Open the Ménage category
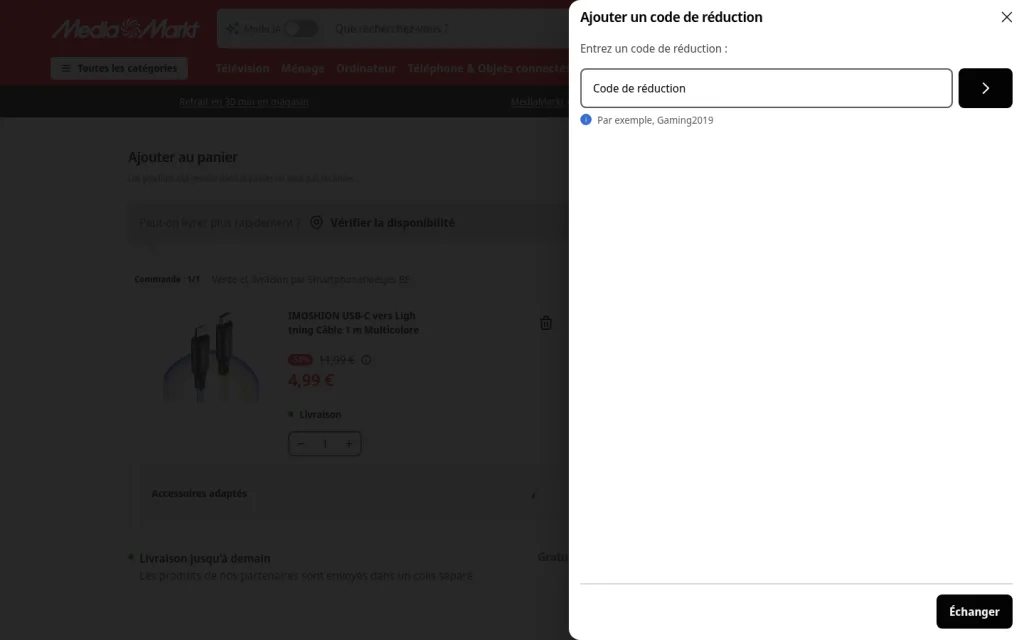Screen dimensions: 1024x640 (x=302, y=69)
